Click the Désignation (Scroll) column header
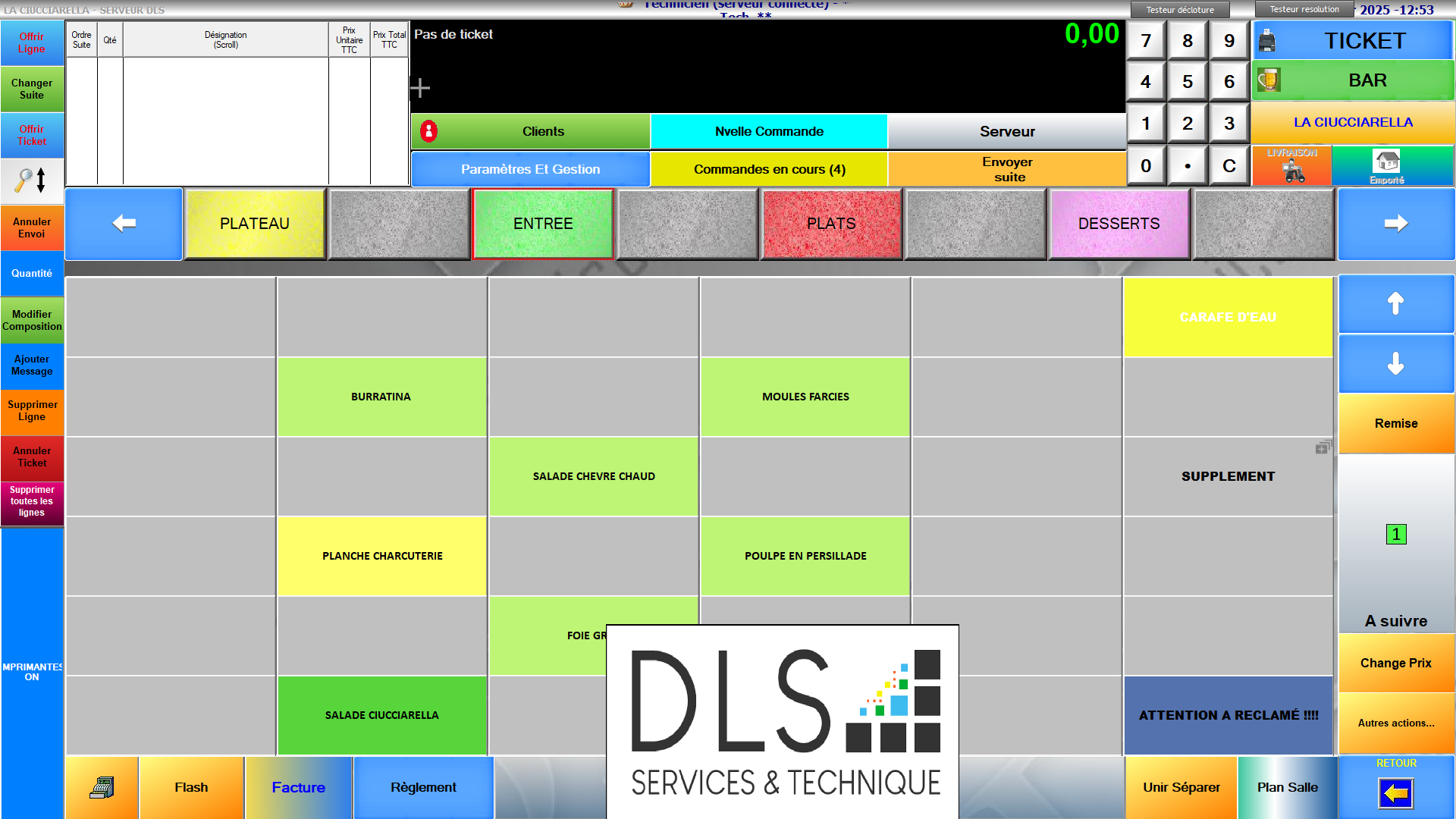This screenshot has height=819, width=1456. click(x=226, y=39)
